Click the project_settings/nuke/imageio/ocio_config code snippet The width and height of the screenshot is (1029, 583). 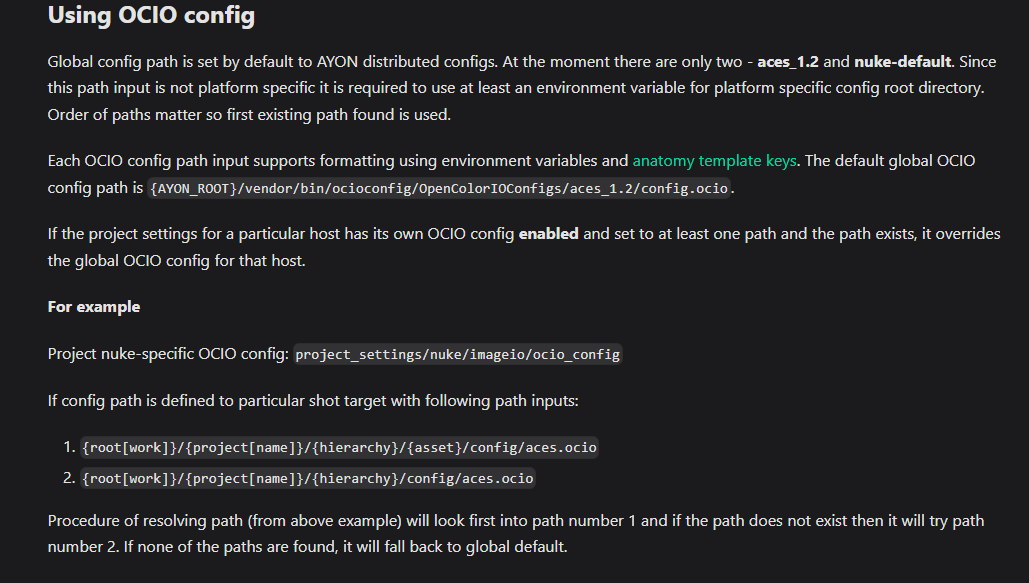click(457, 355)
